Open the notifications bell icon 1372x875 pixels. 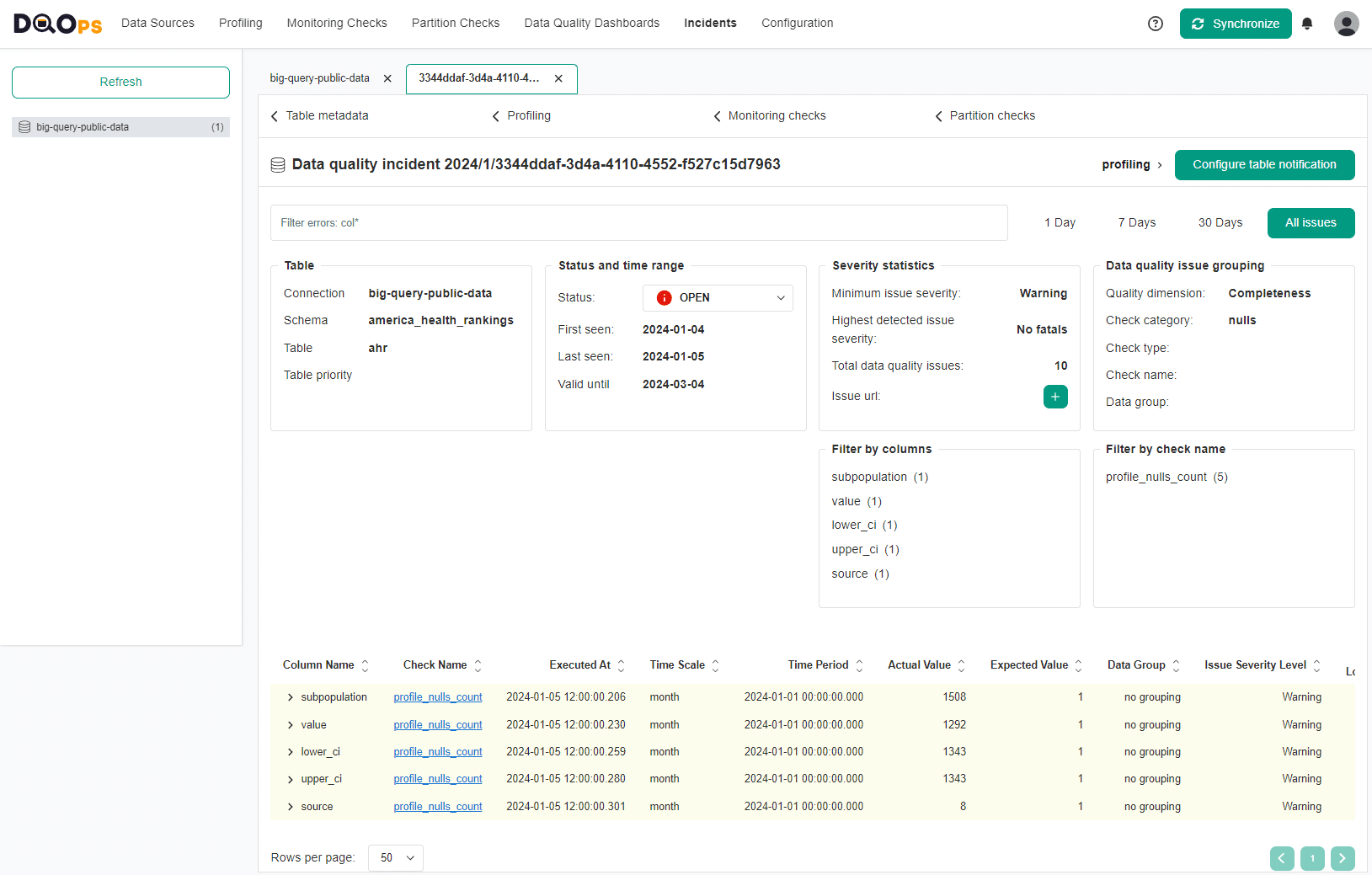[1307, 24]
